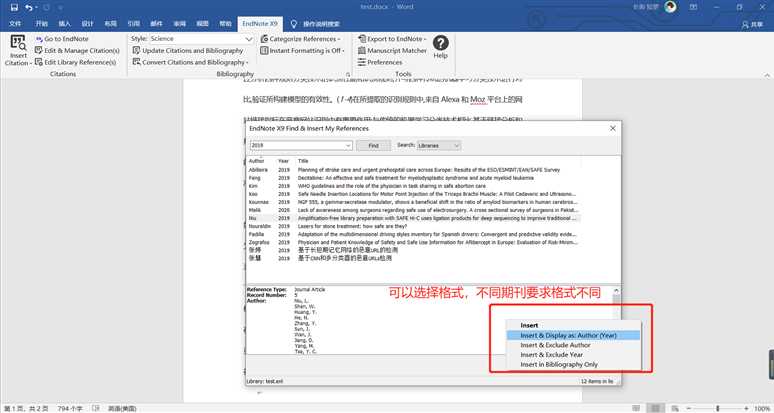Open EndNote Preferences

[380, 63]
